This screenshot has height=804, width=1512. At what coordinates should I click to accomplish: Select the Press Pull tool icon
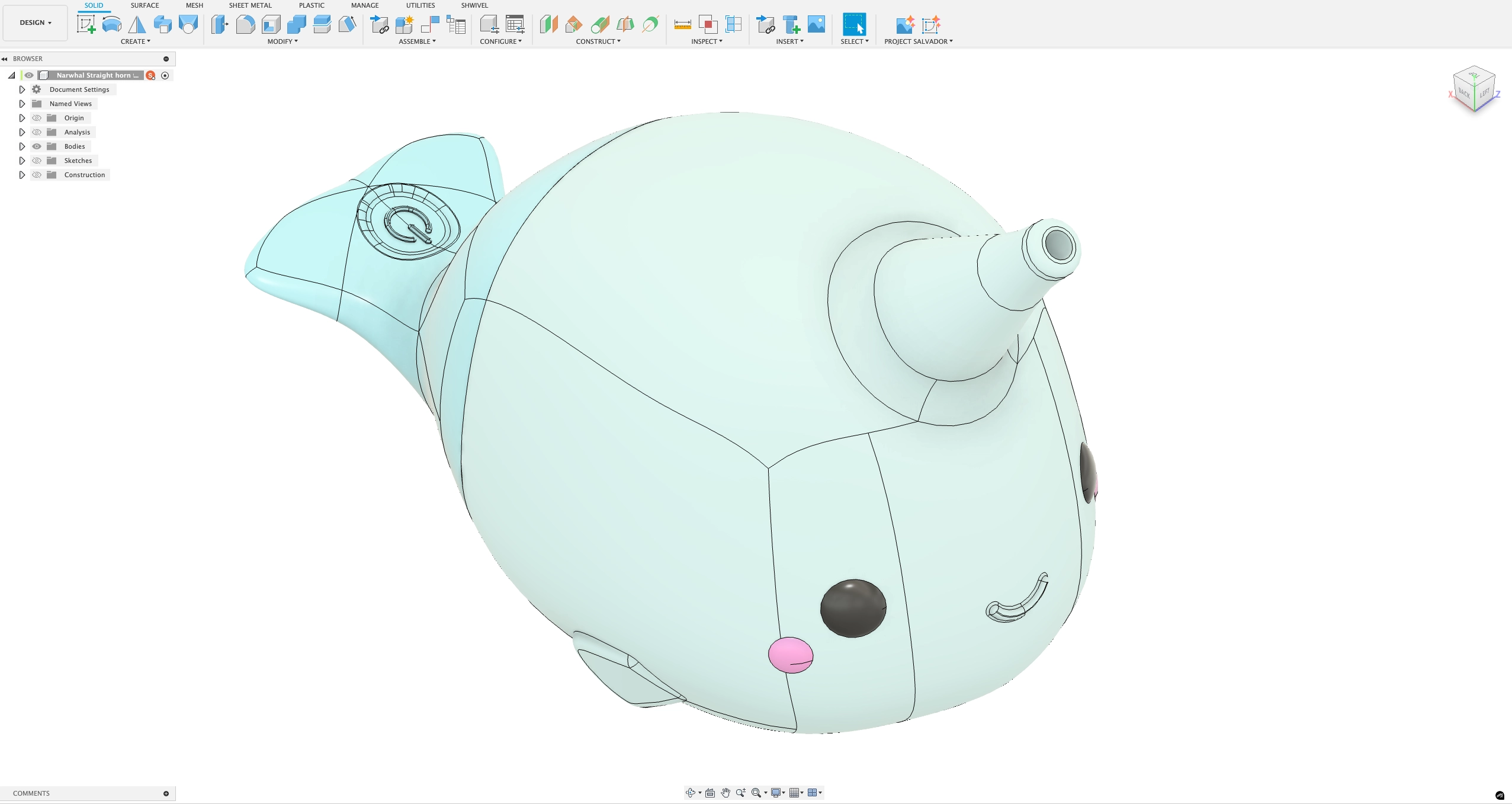220,24
